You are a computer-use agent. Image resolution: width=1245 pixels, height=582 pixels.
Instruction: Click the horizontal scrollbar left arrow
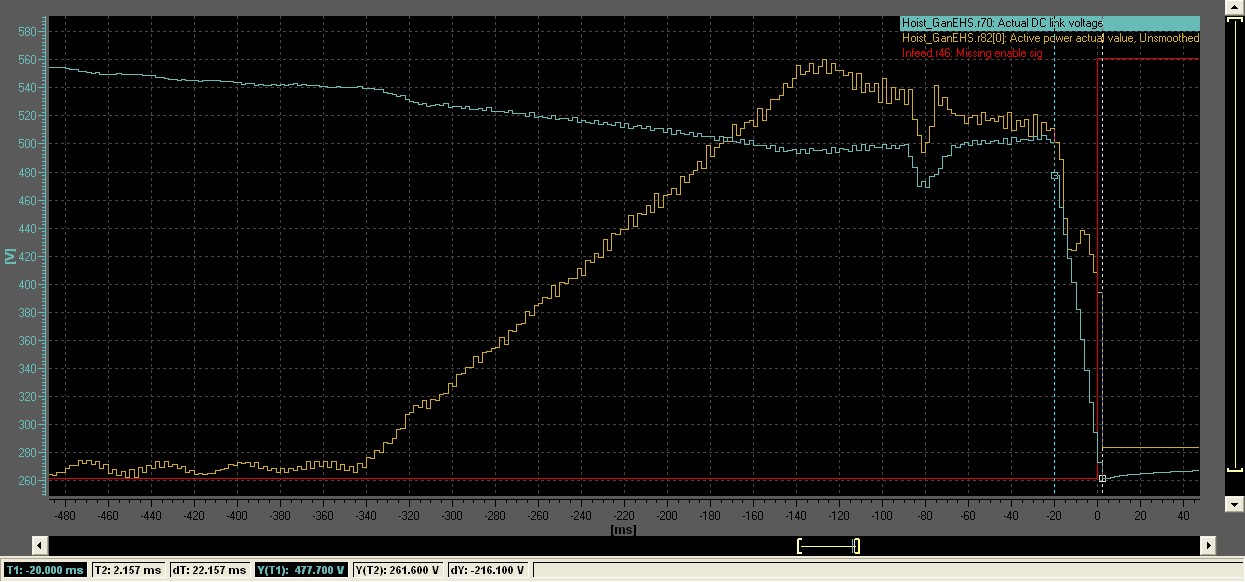tap(40, 545)
